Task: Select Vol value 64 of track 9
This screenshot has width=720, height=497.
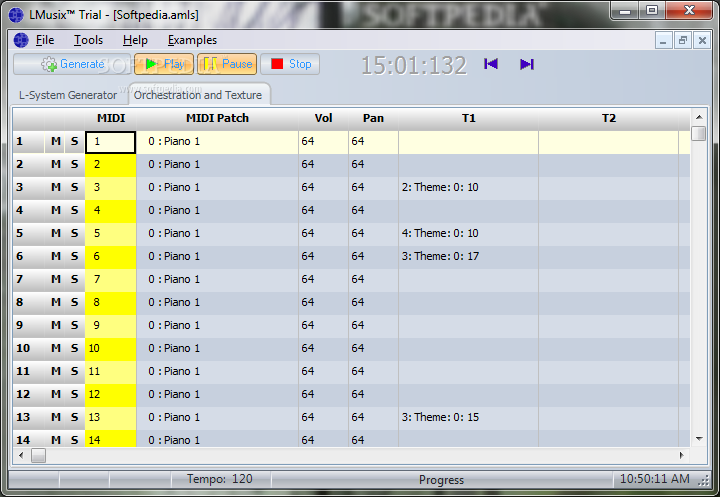Action: pyautogui.click(x=323, y=326)
